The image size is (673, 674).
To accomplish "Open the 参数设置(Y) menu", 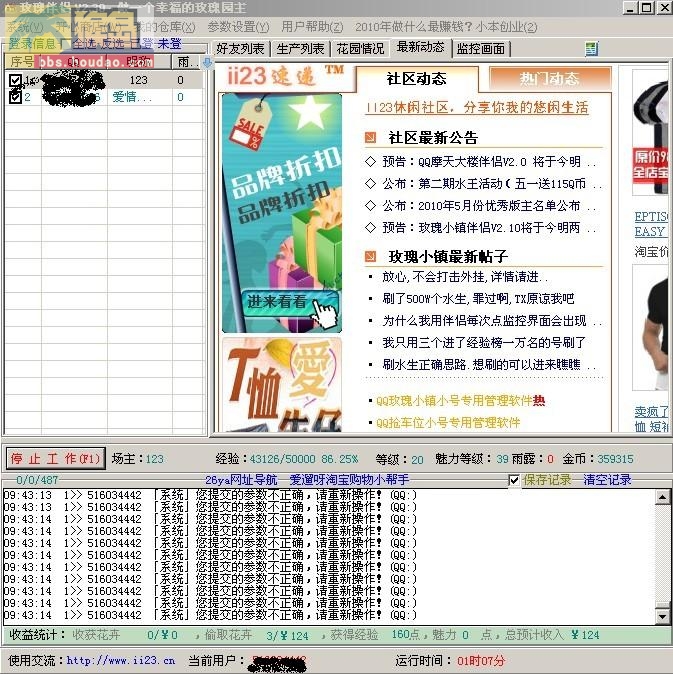I will pos(239,27).
